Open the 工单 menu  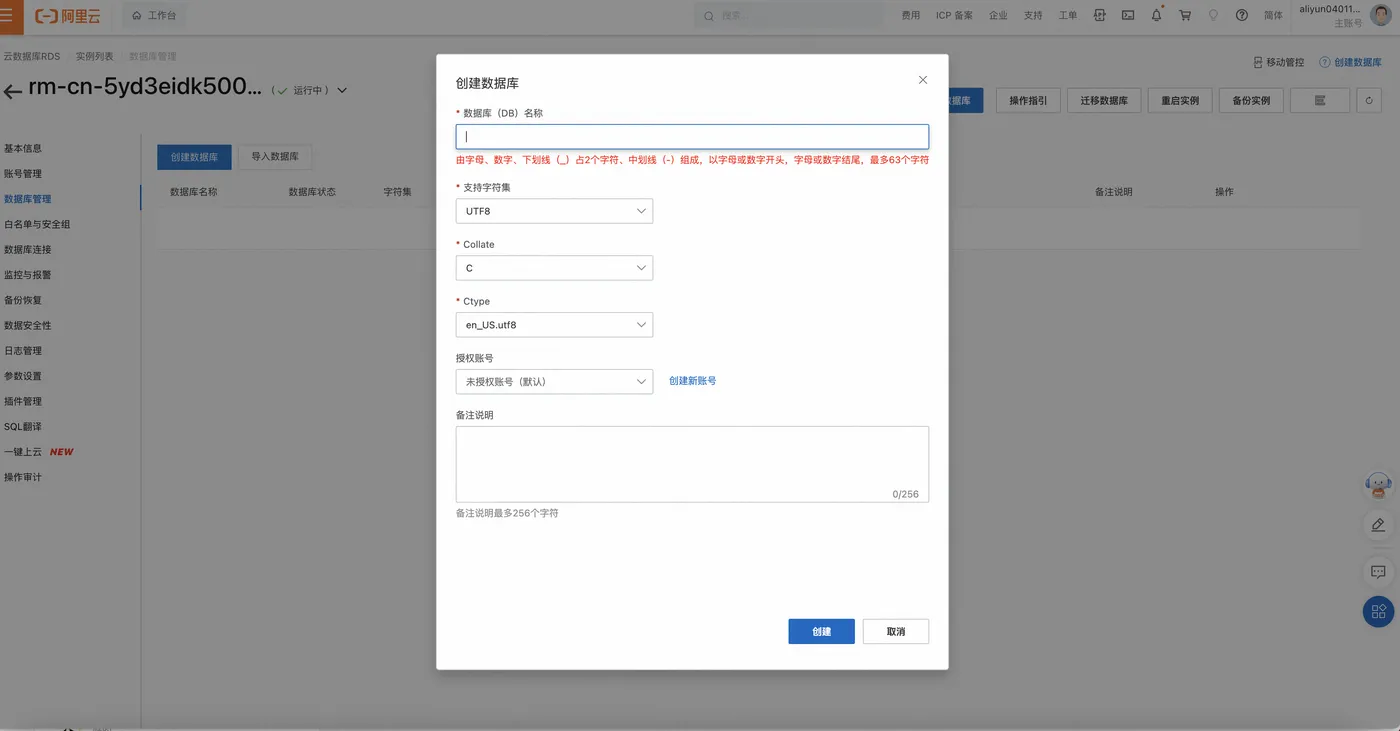1068,16
